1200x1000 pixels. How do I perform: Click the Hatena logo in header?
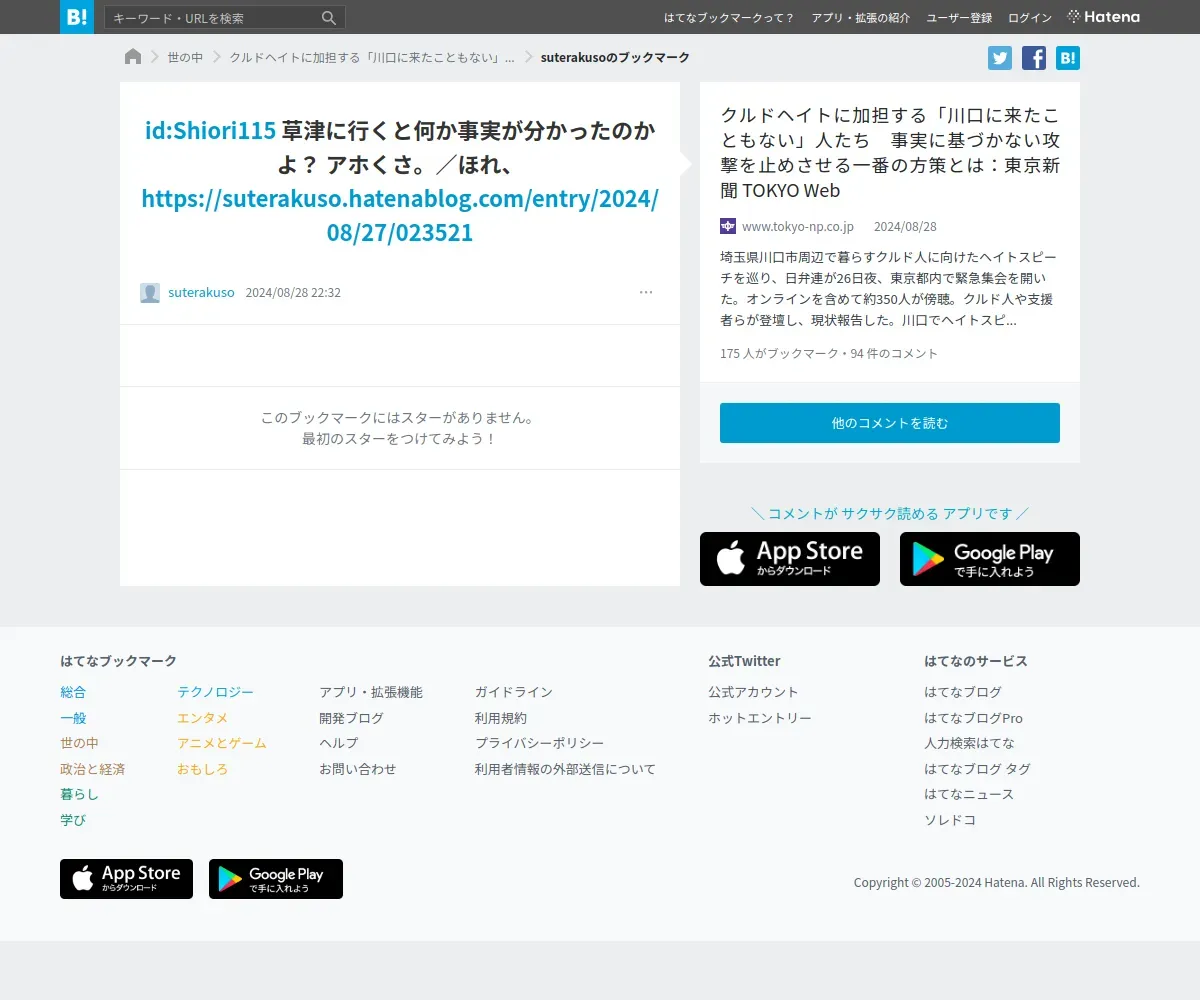coord(1104,17)
